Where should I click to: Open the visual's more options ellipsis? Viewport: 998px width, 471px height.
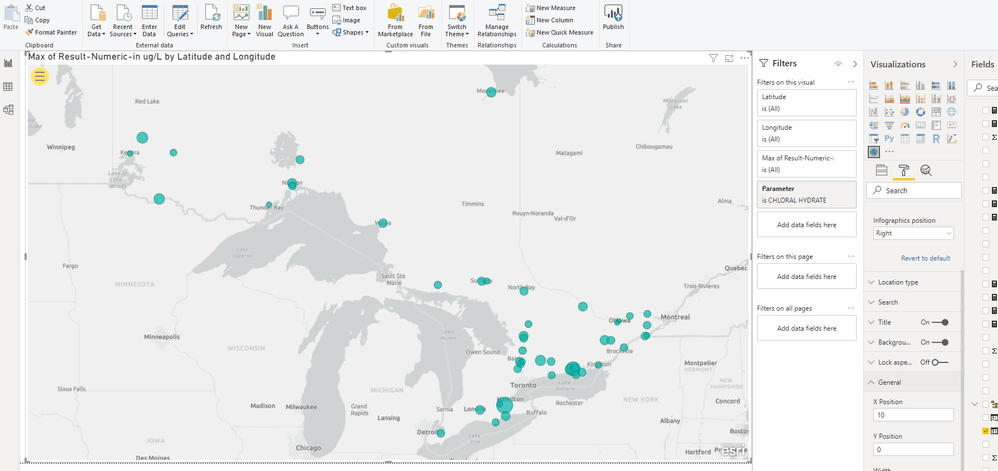[x=745, y=58]
